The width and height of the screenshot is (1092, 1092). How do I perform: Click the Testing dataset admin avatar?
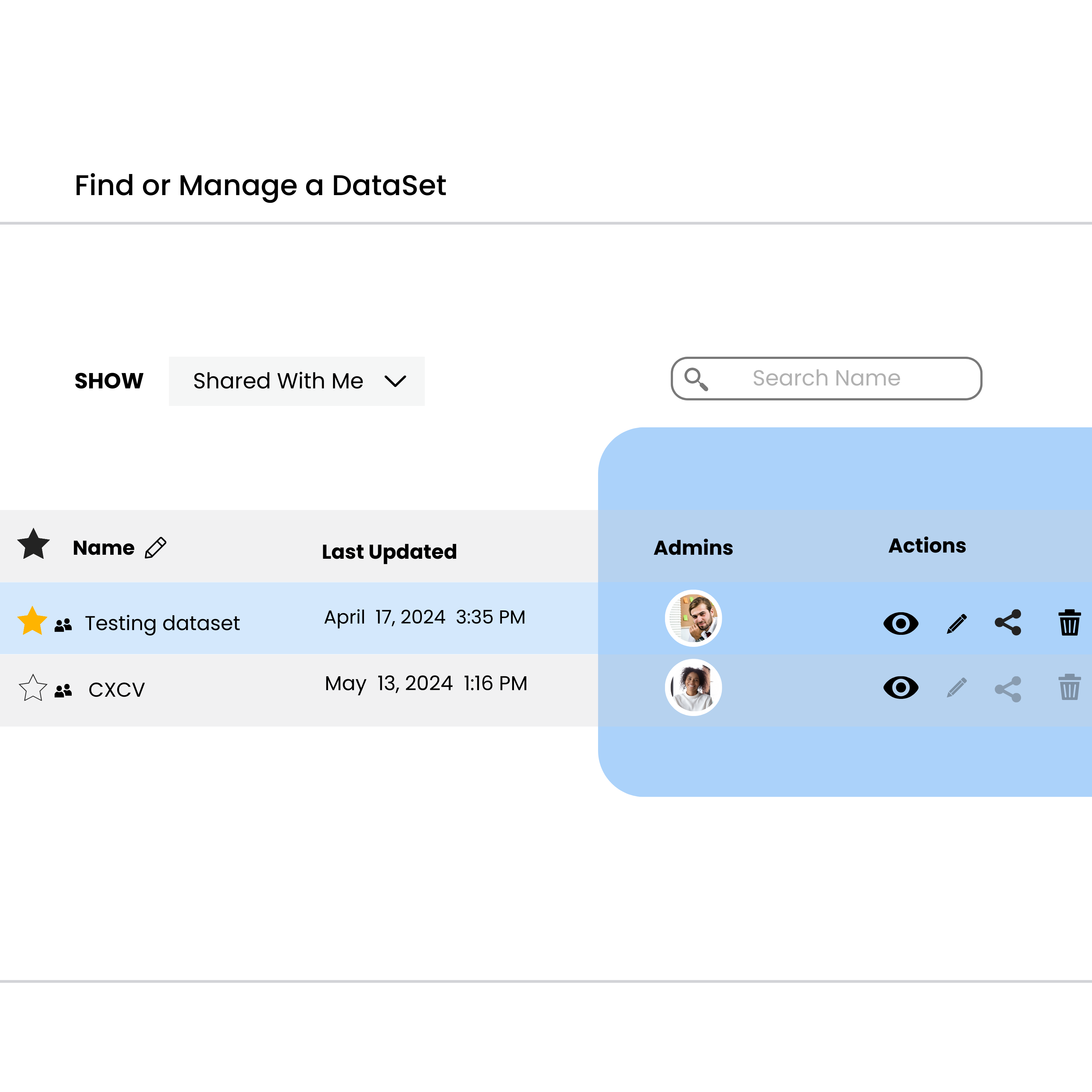point(693,618)
